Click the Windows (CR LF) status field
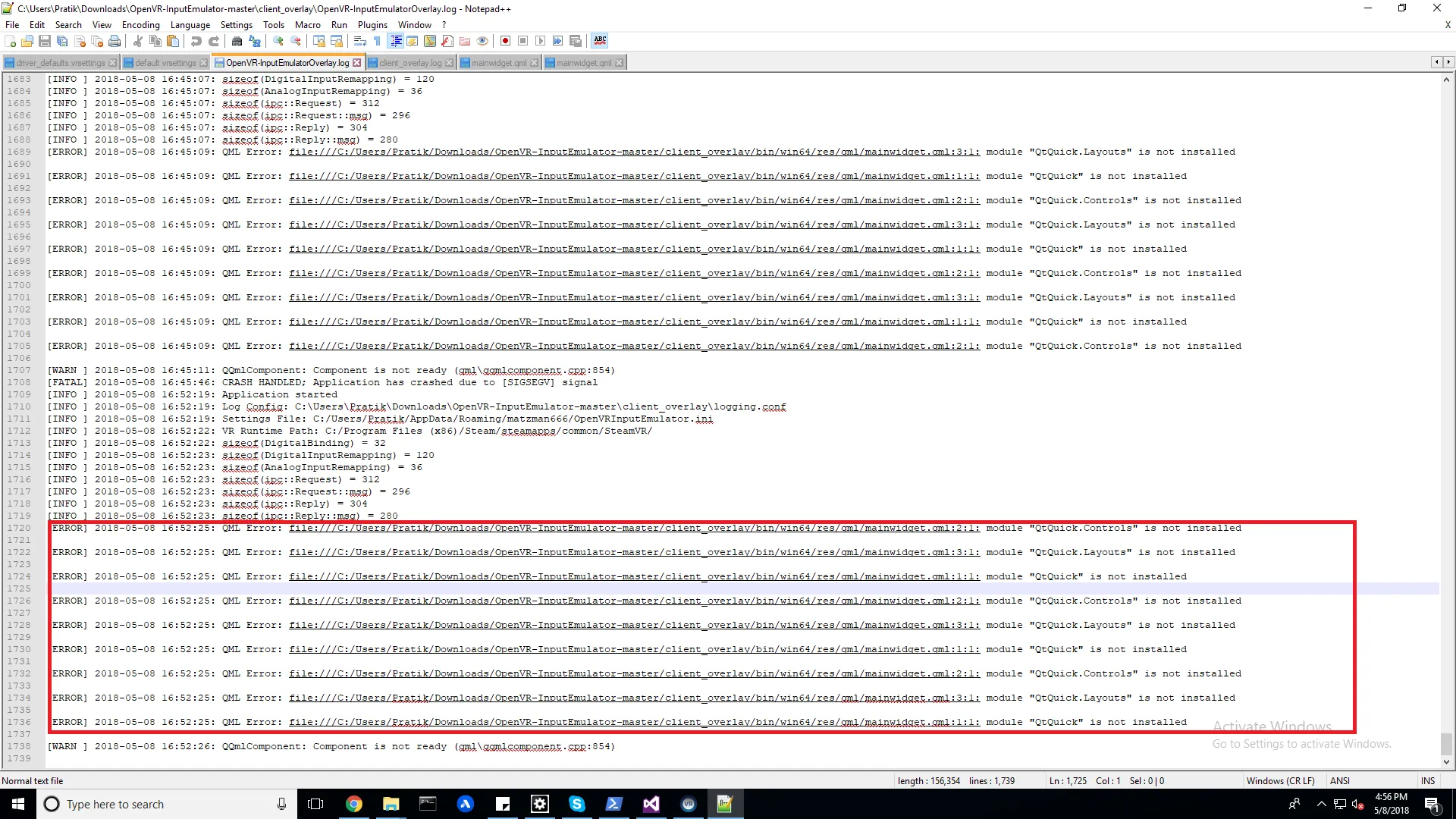1456x819 pixels. 1280,780
